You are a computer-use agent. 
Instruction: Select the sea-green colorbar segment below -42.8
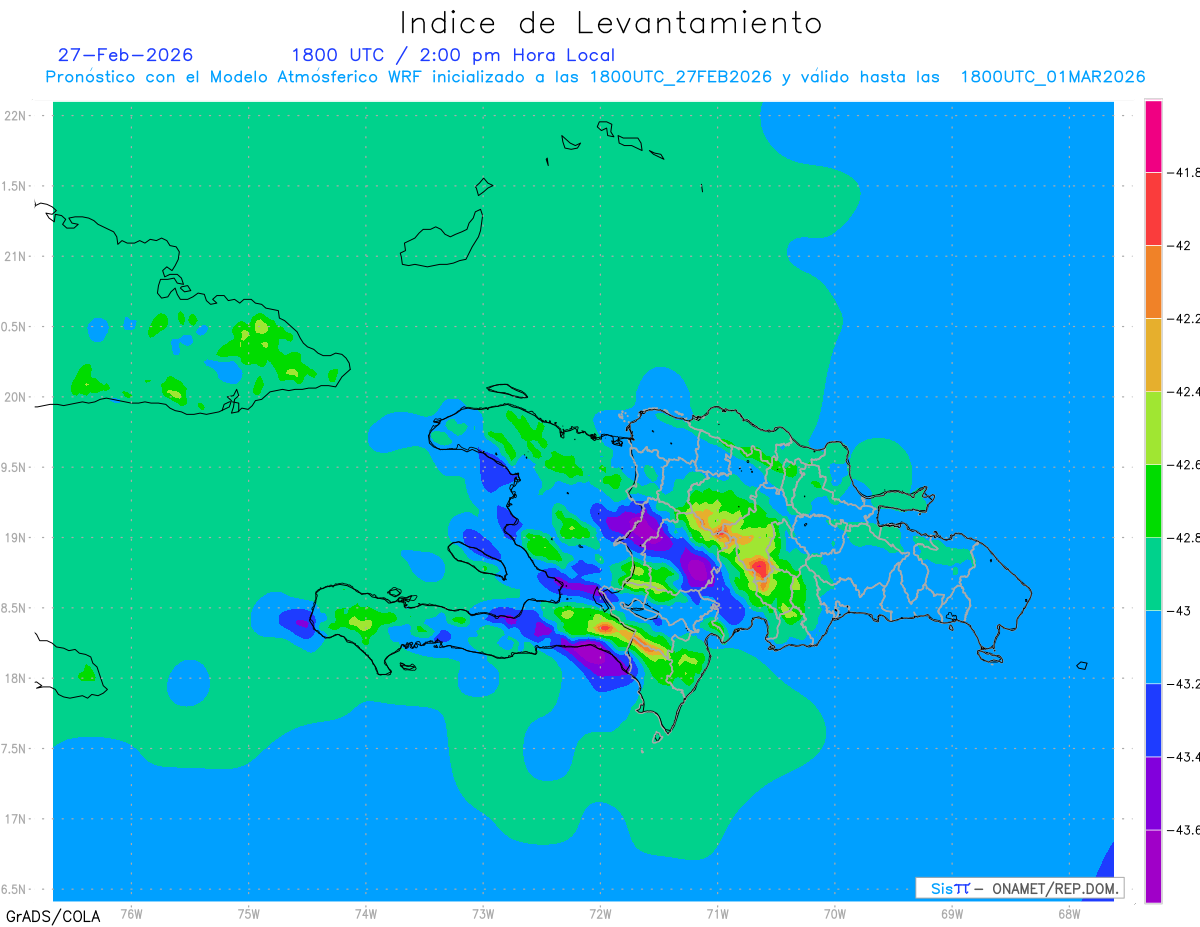click(x=1153, y=573)
